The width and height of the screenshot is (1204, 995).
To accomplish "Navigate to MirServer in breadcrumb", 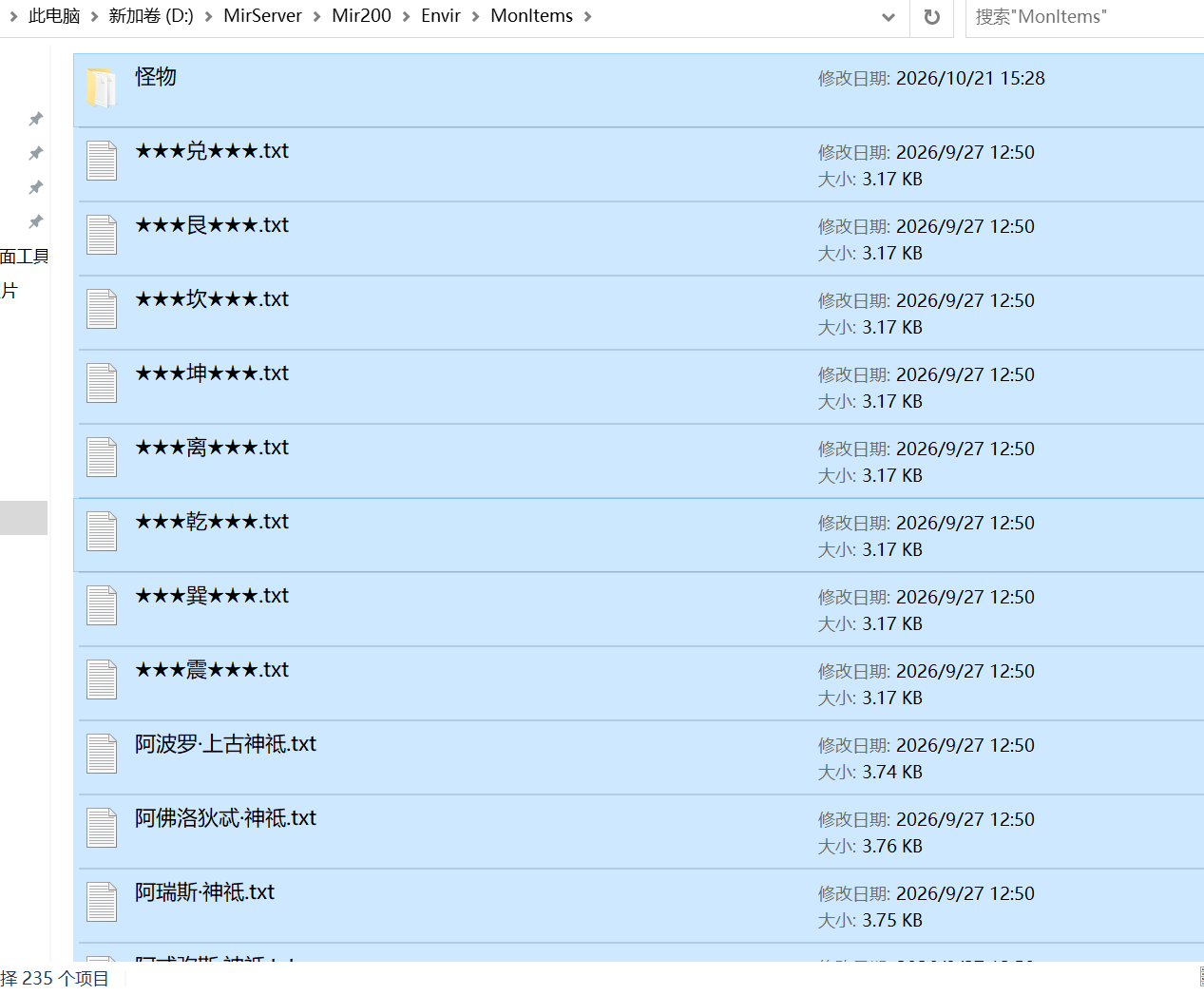I will pos(262,16).
